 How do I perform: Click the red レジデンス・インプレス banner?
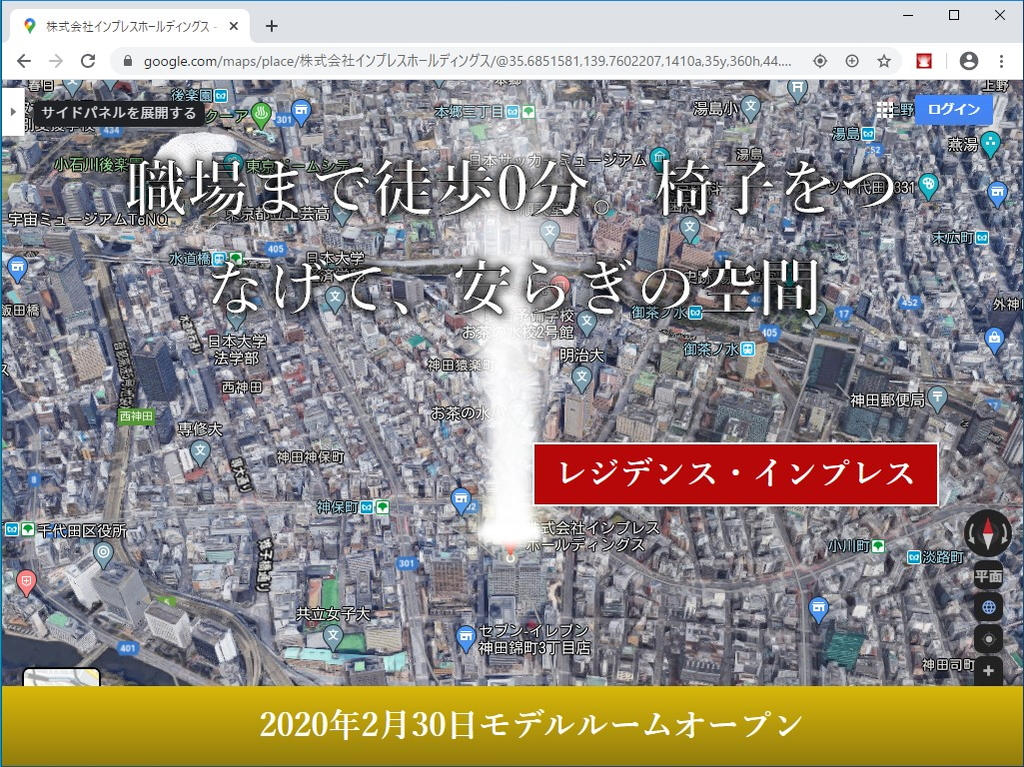click(736, 475)
